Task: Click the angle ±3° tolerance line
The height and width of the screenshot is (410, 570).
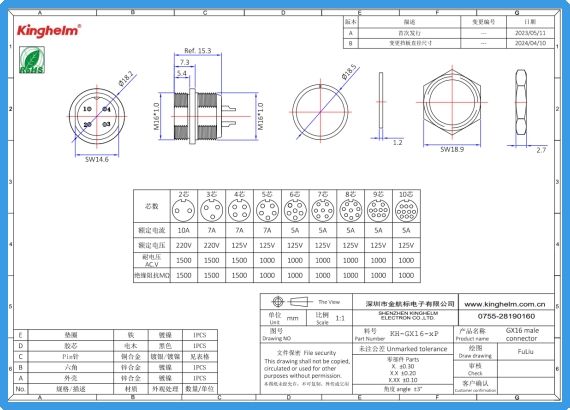Action: pyautogui.click(x=403, y=389)
